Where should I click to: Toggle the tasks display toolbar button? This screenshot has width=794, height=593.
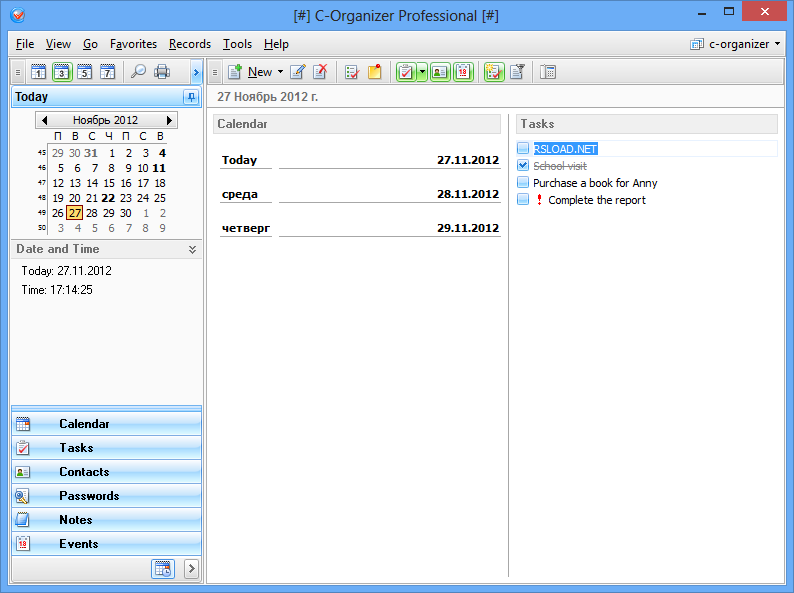[x=406, y=72]
